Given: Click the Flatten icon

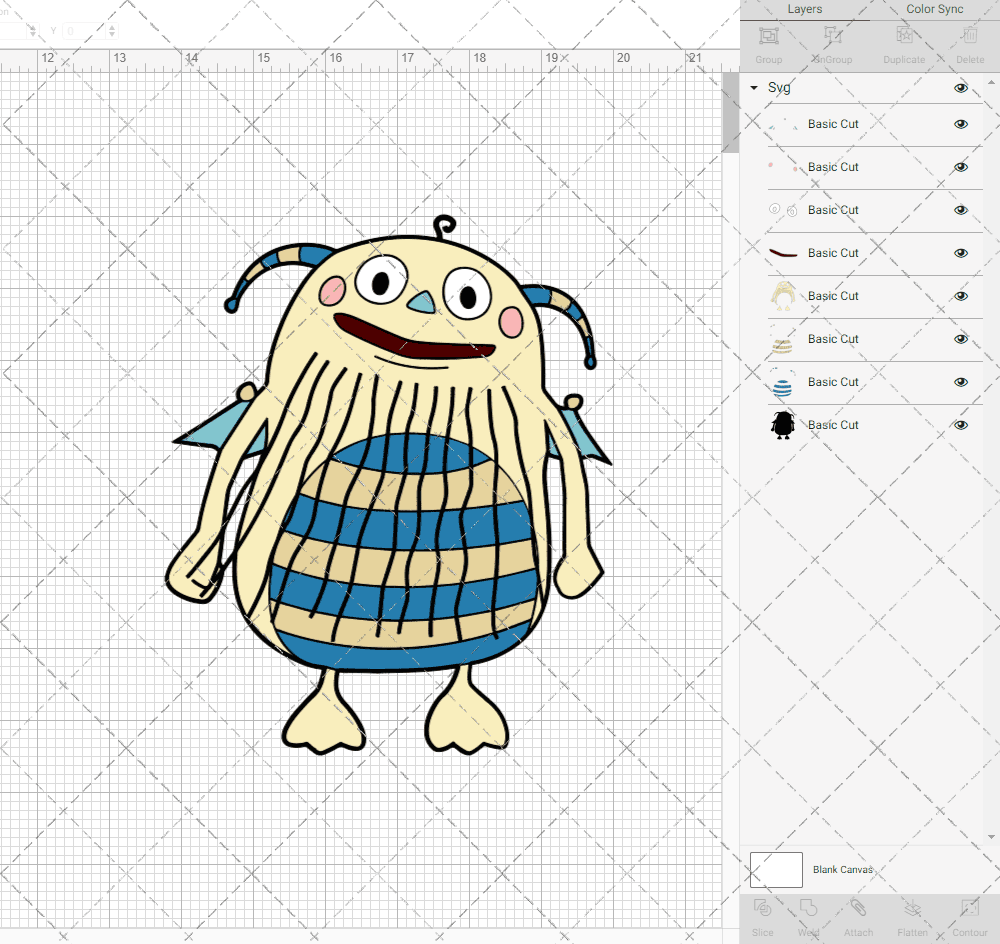Looking at the screenshot, I should [x=913, y=908].
